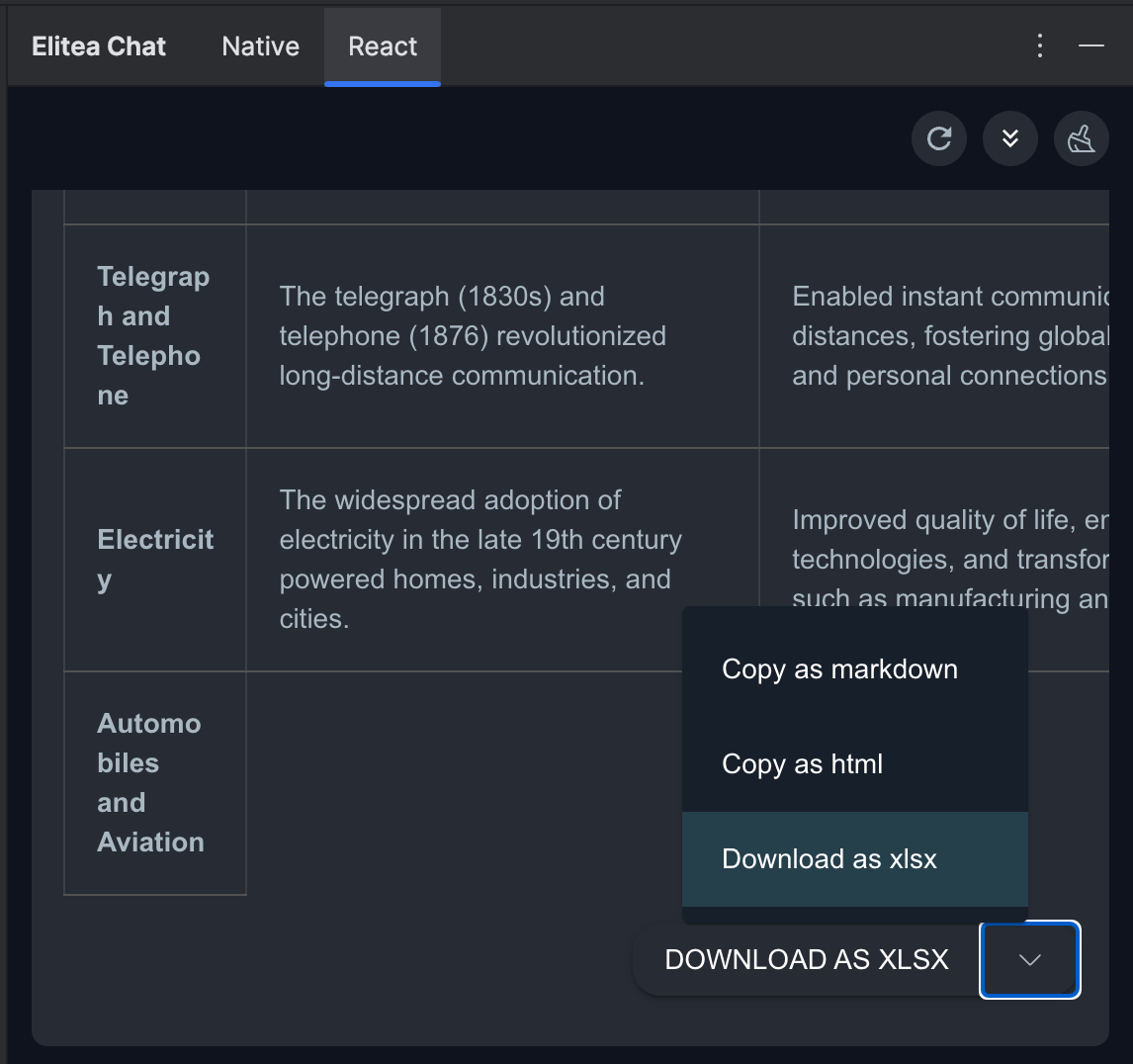This screenshot has width=1133, height=1064.
Task: Click the DOWNLOAD AS XLSX button
Action: 807,959
